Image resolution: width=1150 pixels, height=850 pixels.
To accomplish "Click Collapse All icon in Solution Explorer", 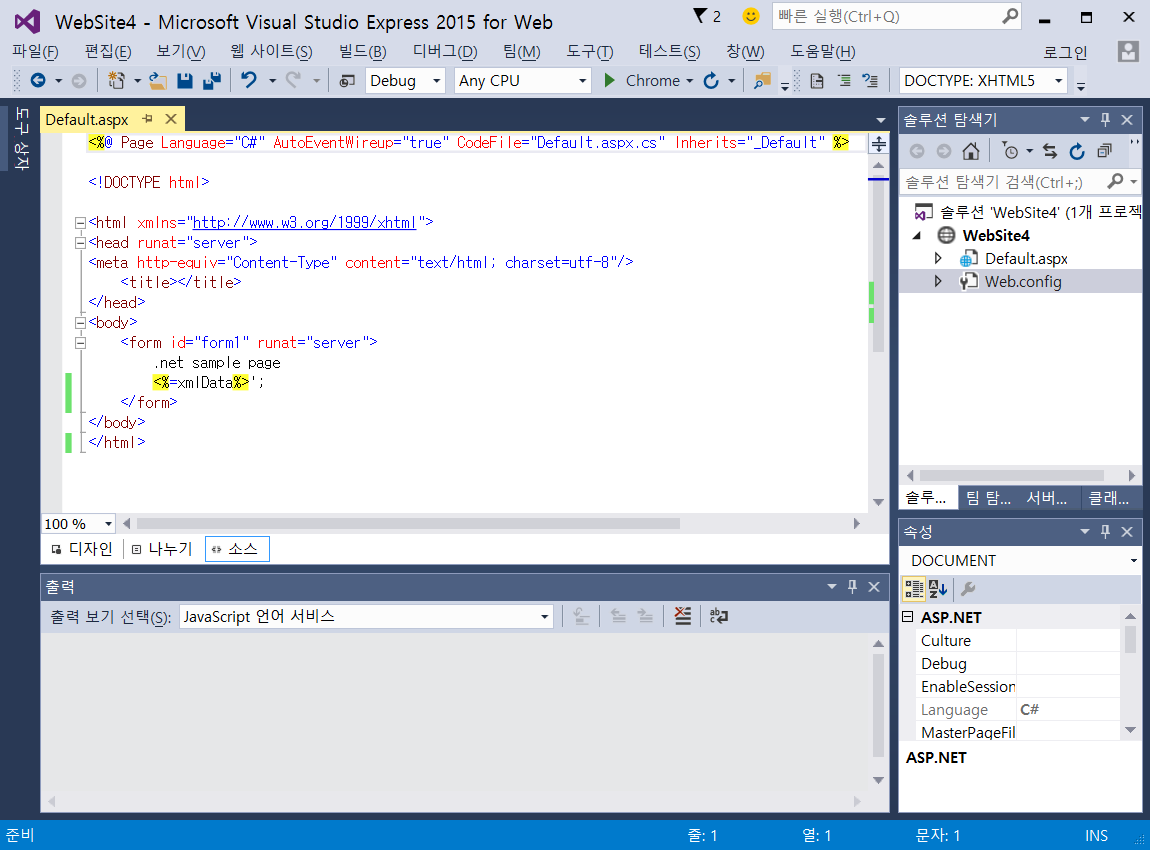I will point(1104,151).
